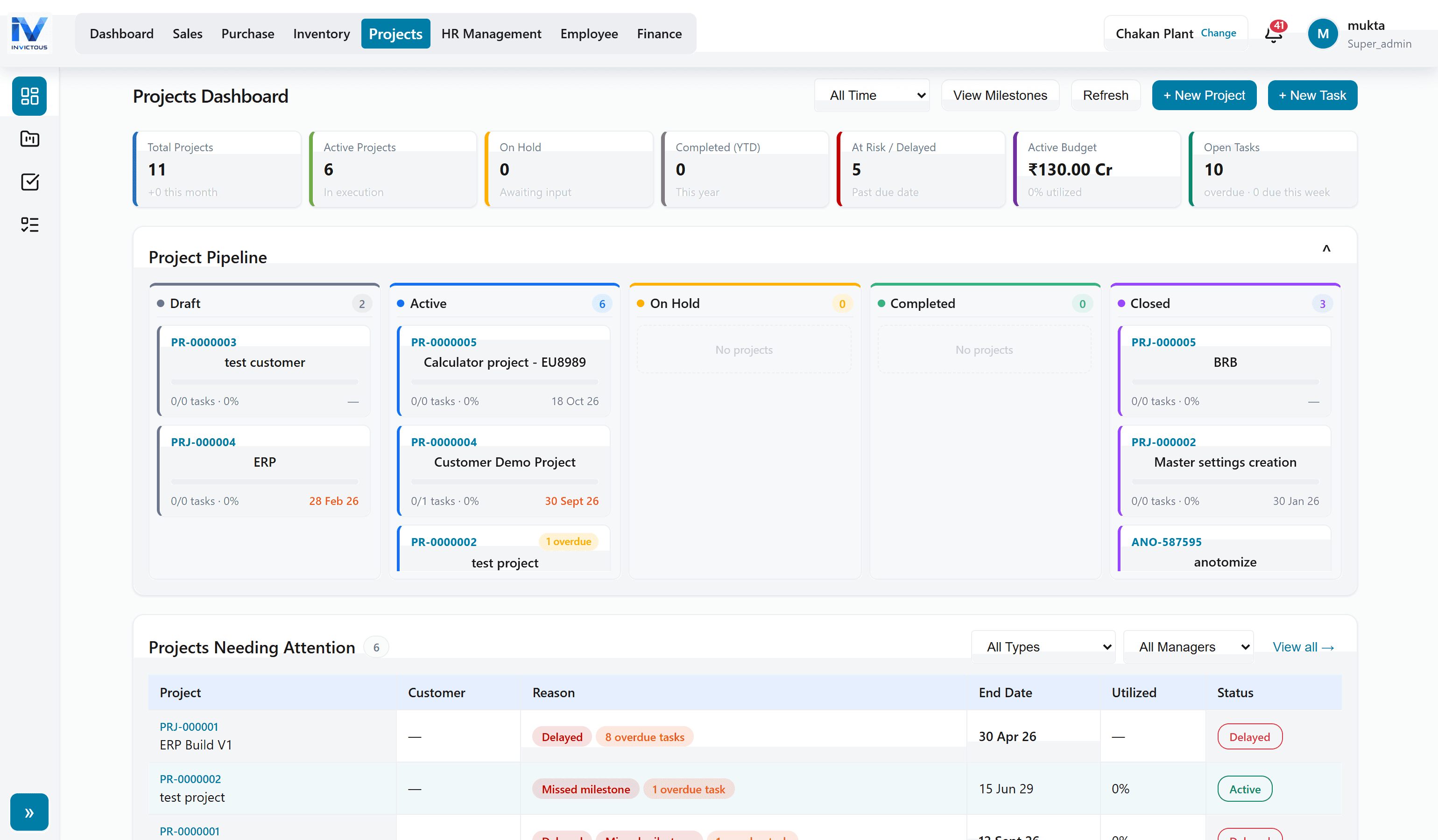Open the notifications bell
This screenshot has height=840, width=1438.
pyautogui.click(x=1274, y=34)
